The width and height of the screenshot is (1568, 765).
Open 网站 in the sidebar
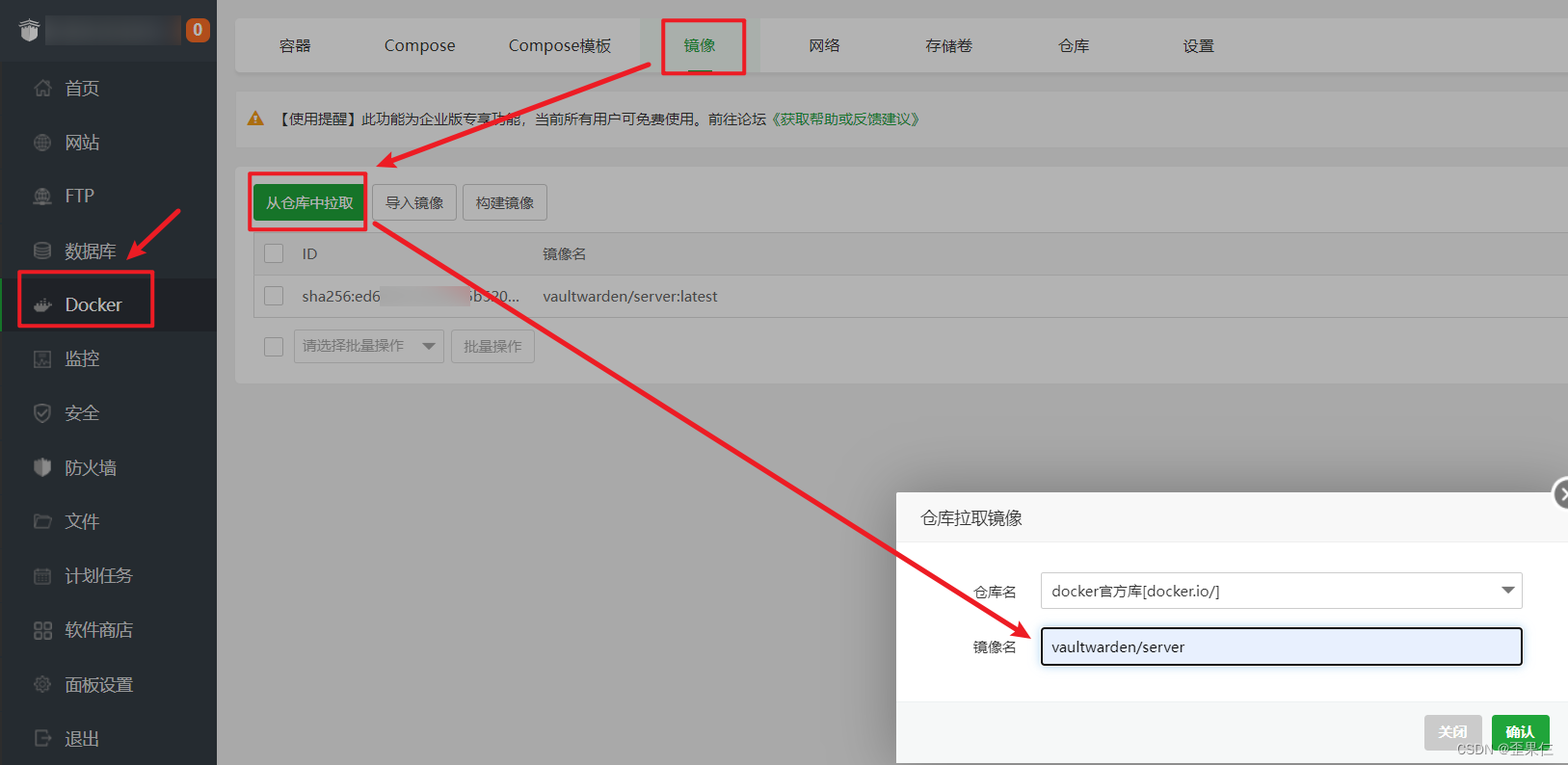point(82,143)
